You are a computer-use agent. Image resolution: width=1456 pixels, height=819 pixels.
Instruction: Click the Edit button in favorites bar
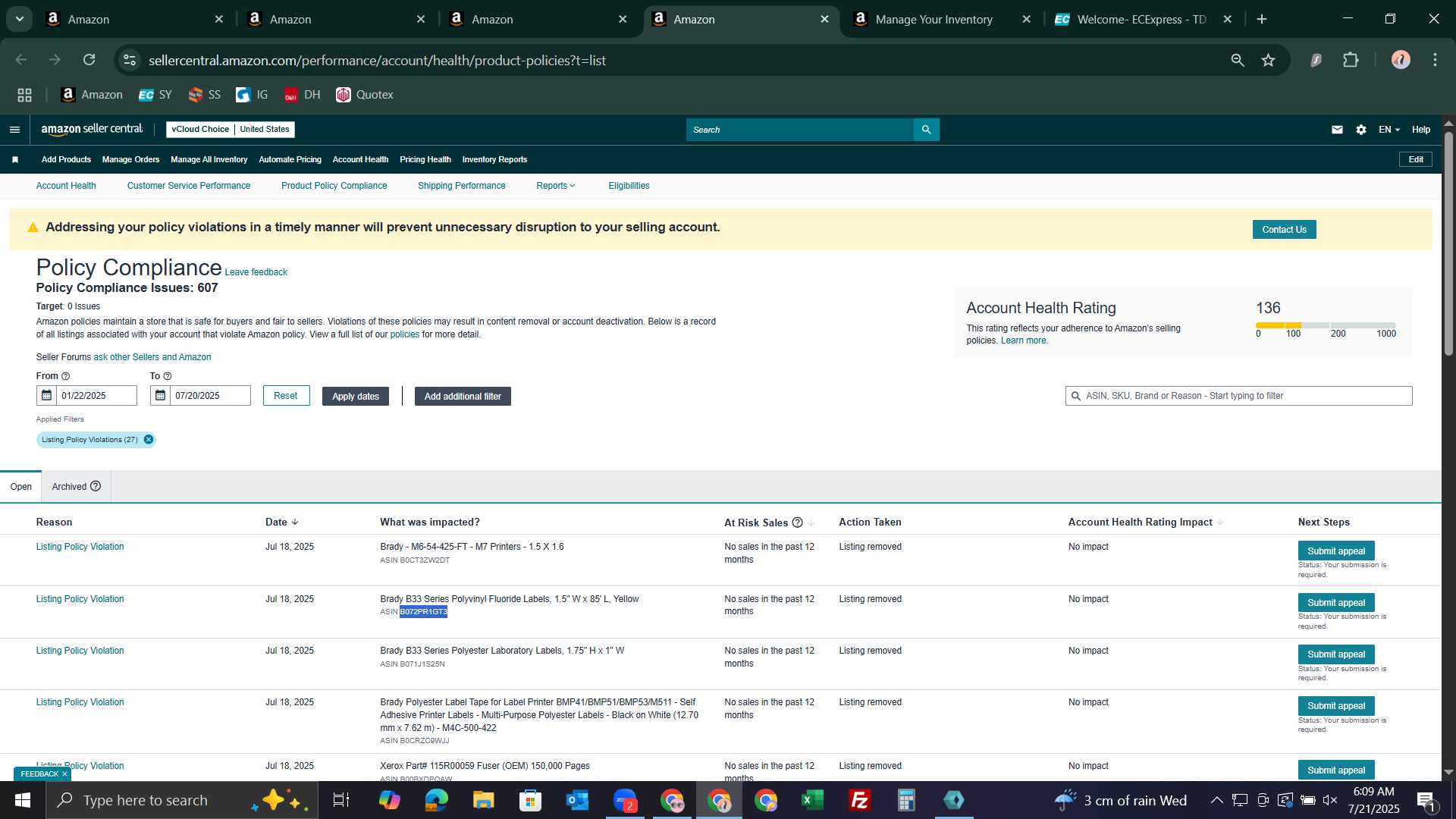(1415, 160)
